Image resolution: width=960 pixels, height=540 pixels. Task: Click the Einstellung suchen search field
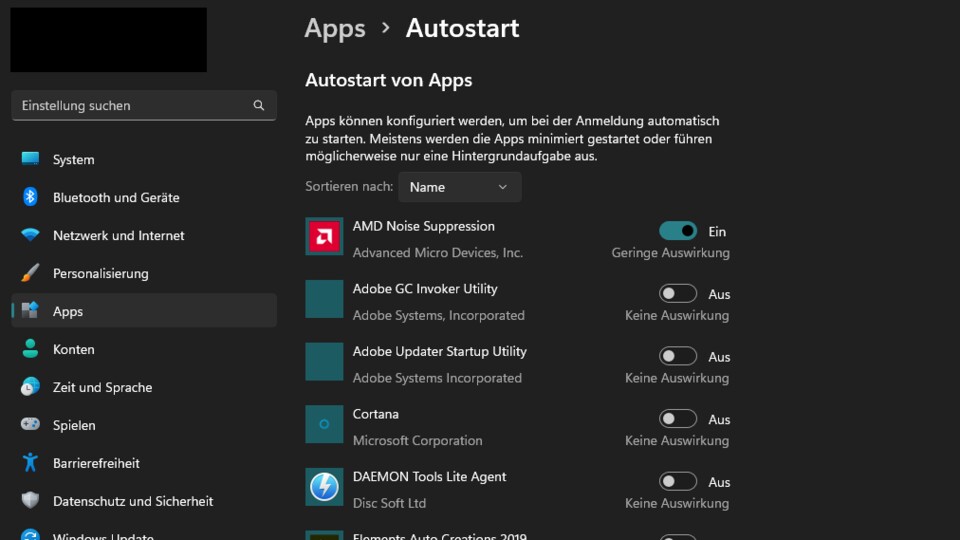pyautogui.click(x=144, y=105)
